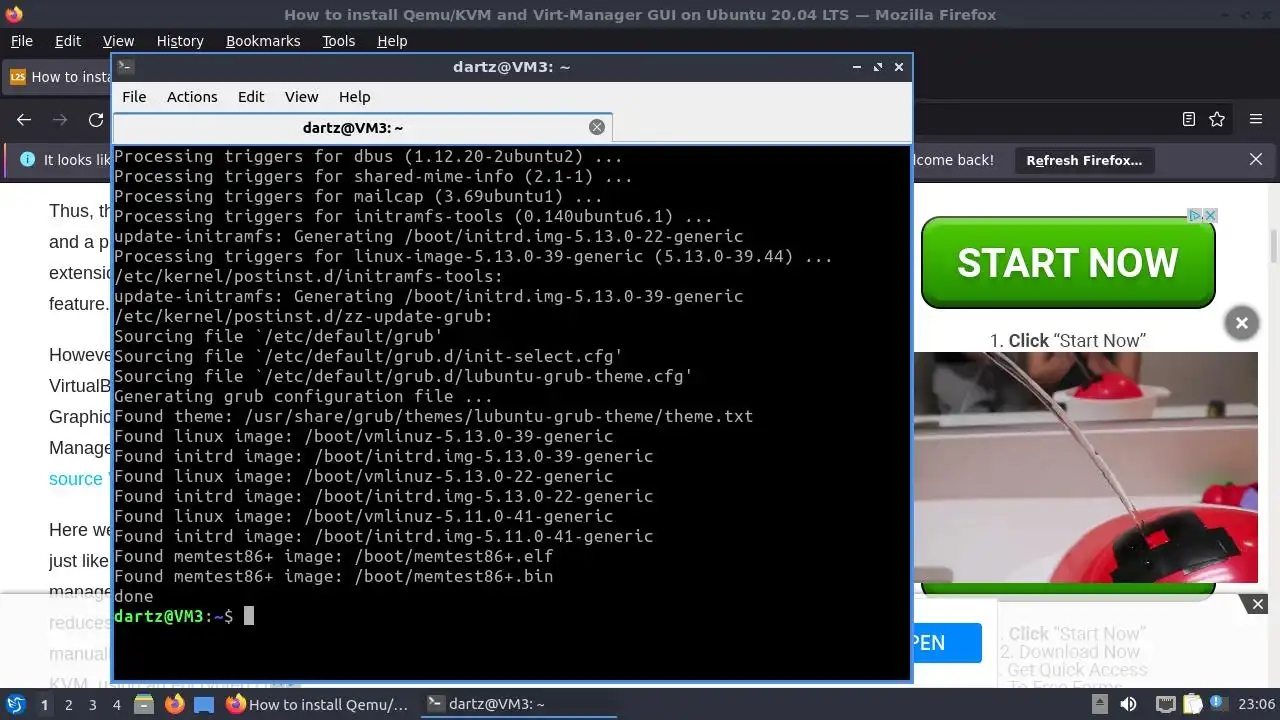Select the dartz@VM3 terminal tab

(362, 127)
